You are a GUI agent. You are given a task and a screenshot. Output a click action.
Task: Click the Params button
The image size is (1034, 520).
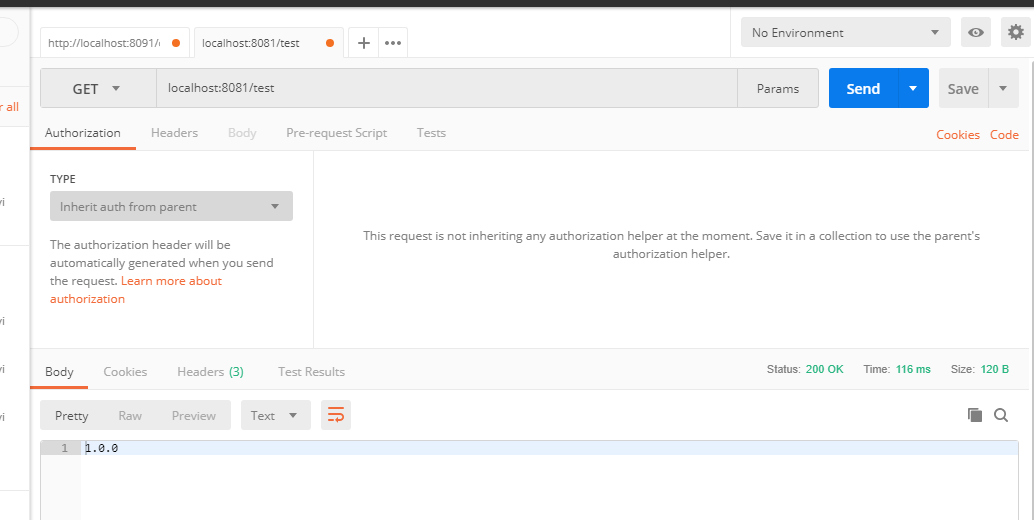(778, 88)
